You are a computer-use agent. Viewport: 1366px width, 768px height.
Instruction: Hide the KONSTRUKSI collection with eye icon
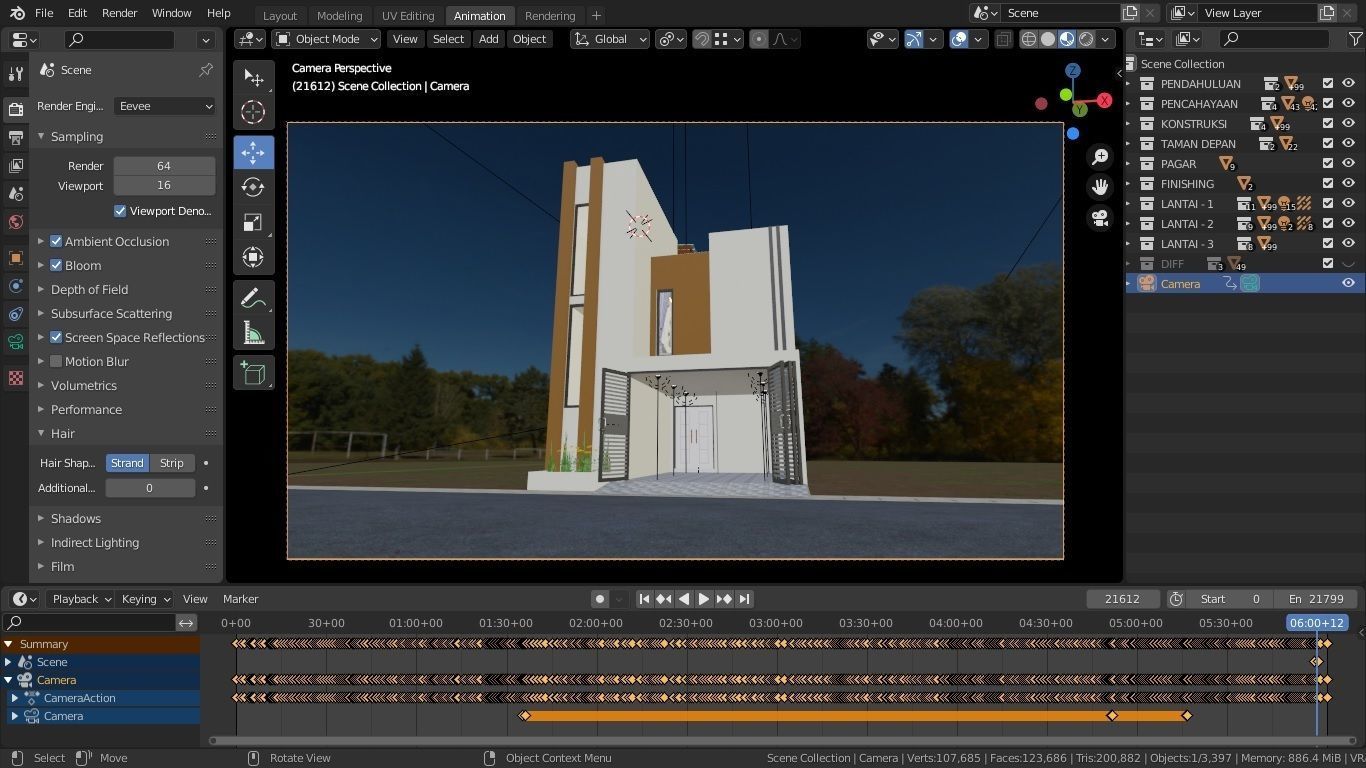click(x=1348, y=124)
